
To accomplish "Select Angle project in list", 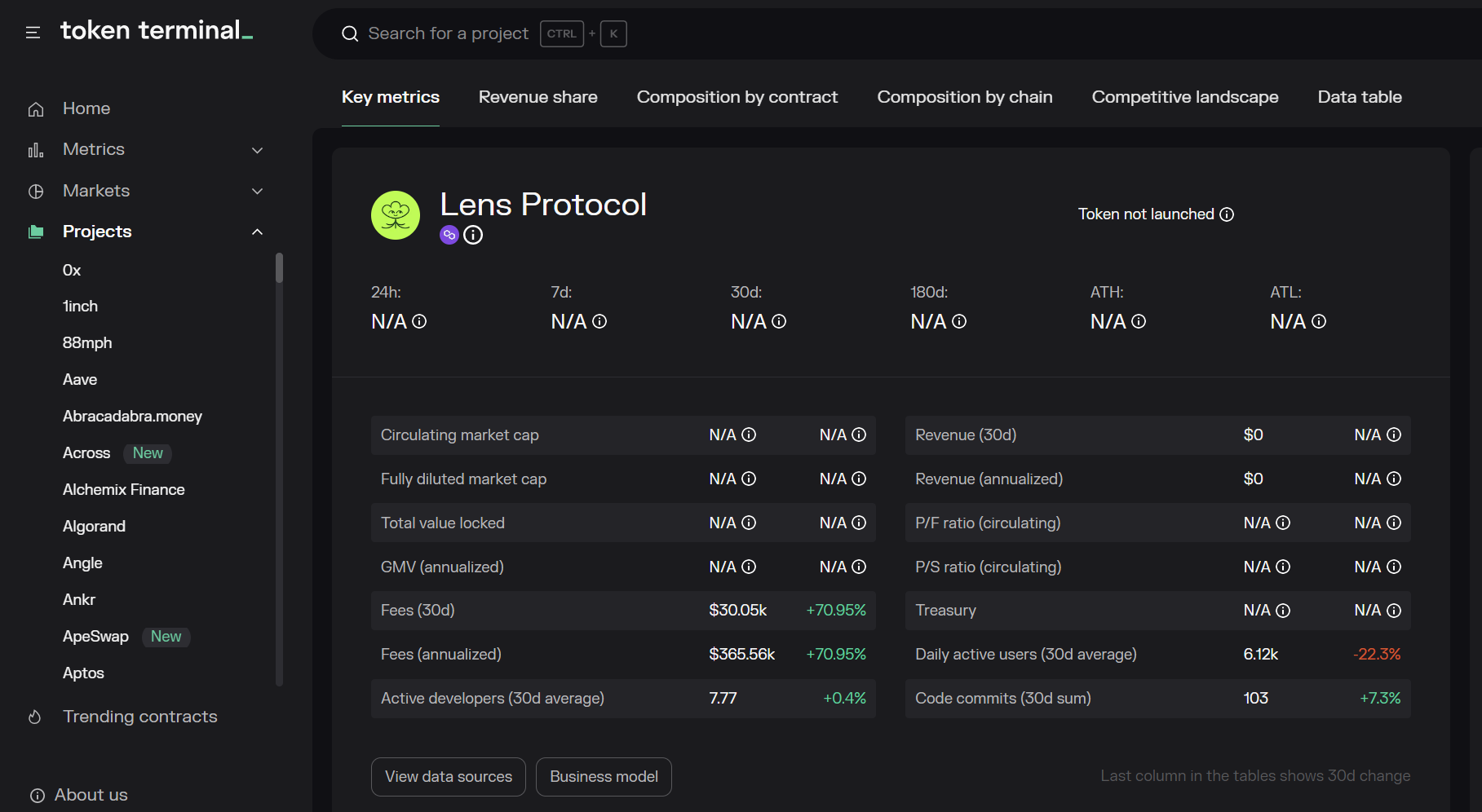I will tap(82, 563).
